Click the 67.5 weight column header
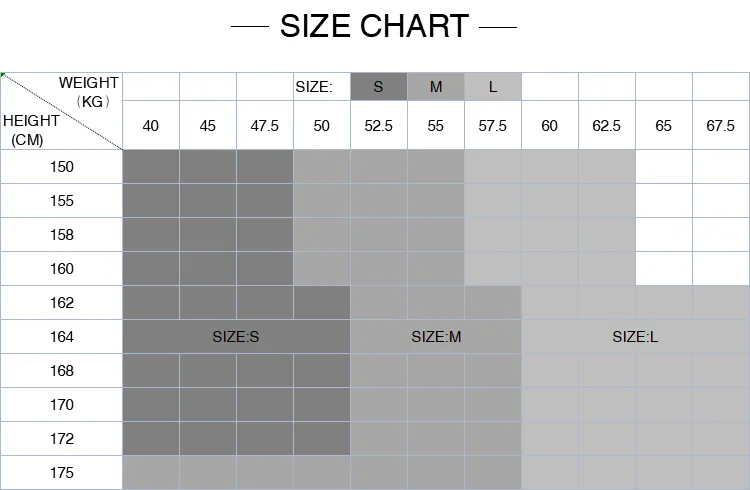Image resolution: width=750 pixels, height=490 pixels. (721, 125)
